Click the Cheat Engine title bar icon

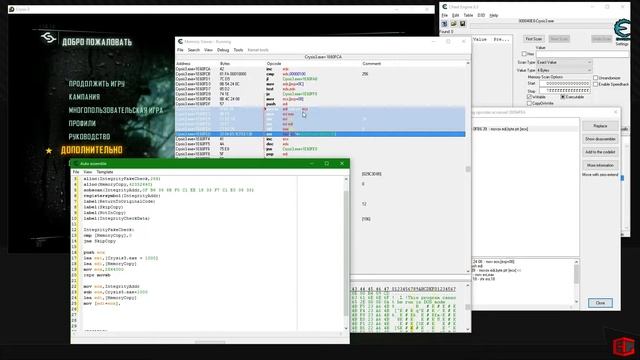point(445,7)
